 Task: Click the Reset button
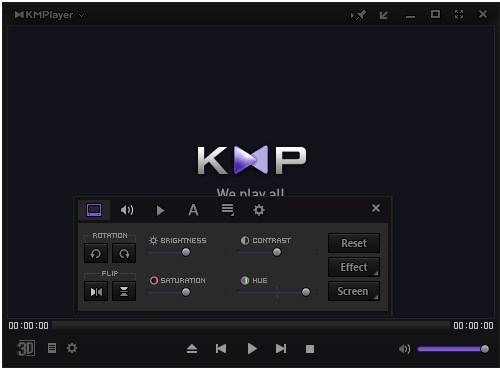[x=354, y=243]
